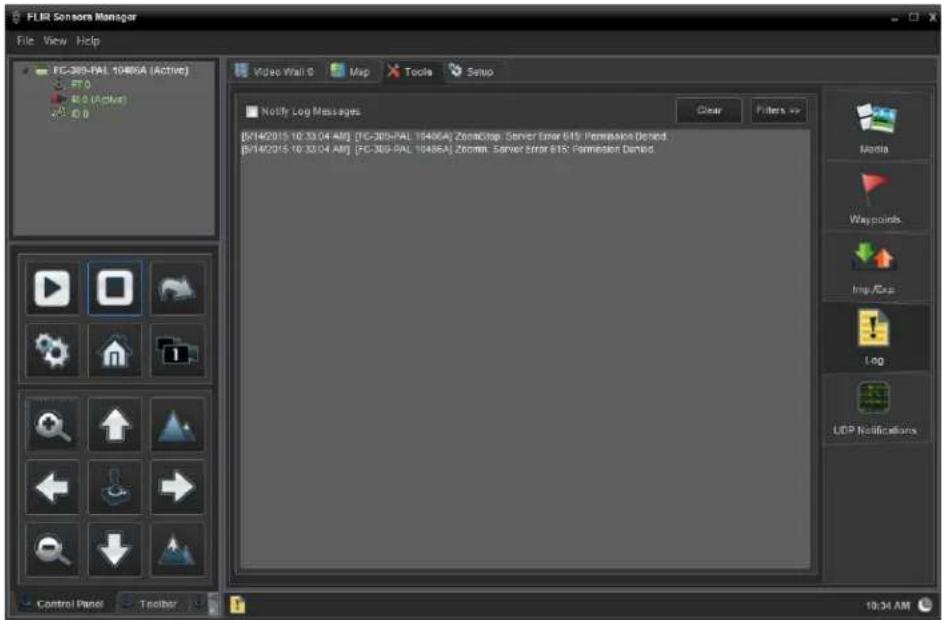Select the Tools tab
The height and width of the screenshot is (620, 942).
point(410,71)
